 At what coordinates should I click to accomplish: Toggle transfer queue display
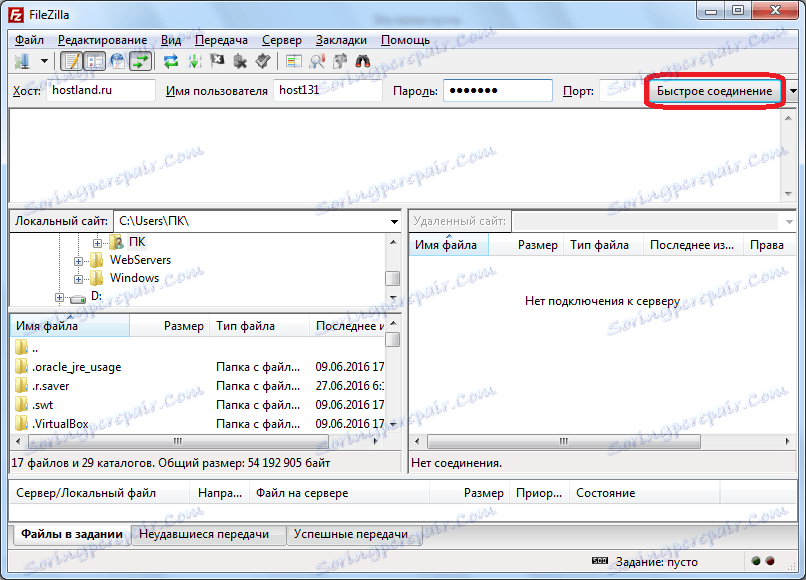coord(140,62)
